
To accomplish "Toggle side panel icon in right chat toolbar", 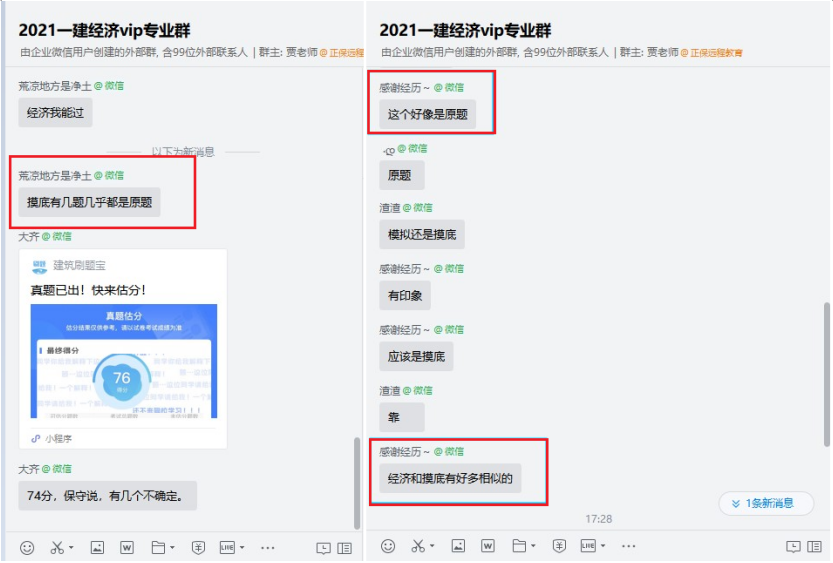I will pos(815,546).
